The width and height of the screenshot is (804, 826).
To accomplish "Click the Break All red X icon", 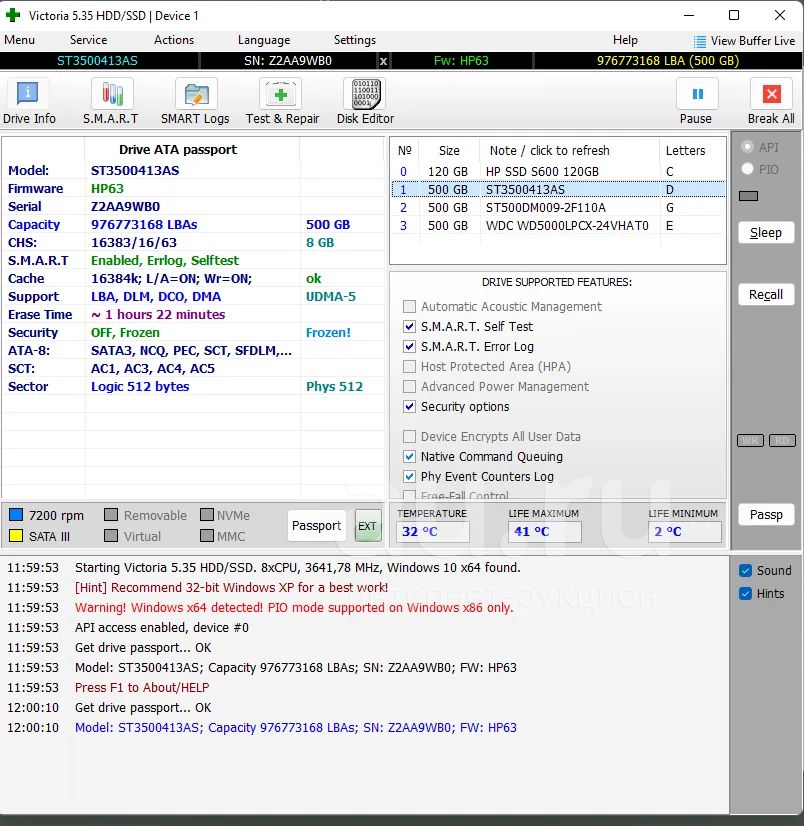I will coord(771,94).
